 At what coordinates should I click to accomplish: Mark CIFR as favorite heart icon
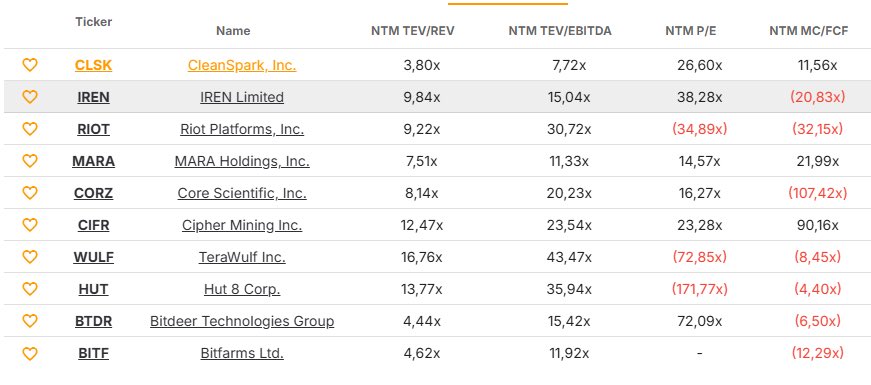(29, 225)
